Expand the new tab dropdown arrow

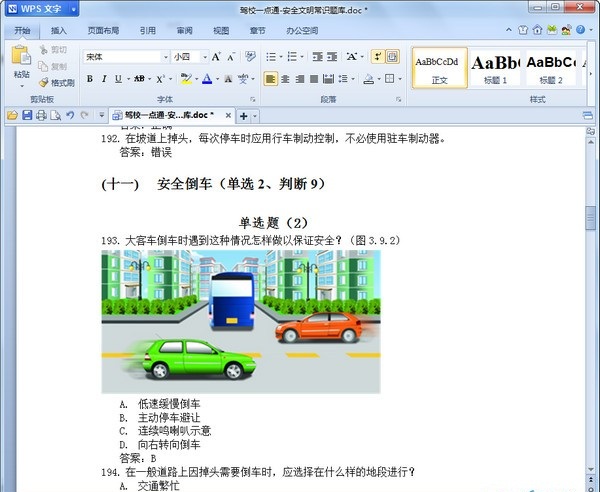pyautogui.click(x=255, y=116)
